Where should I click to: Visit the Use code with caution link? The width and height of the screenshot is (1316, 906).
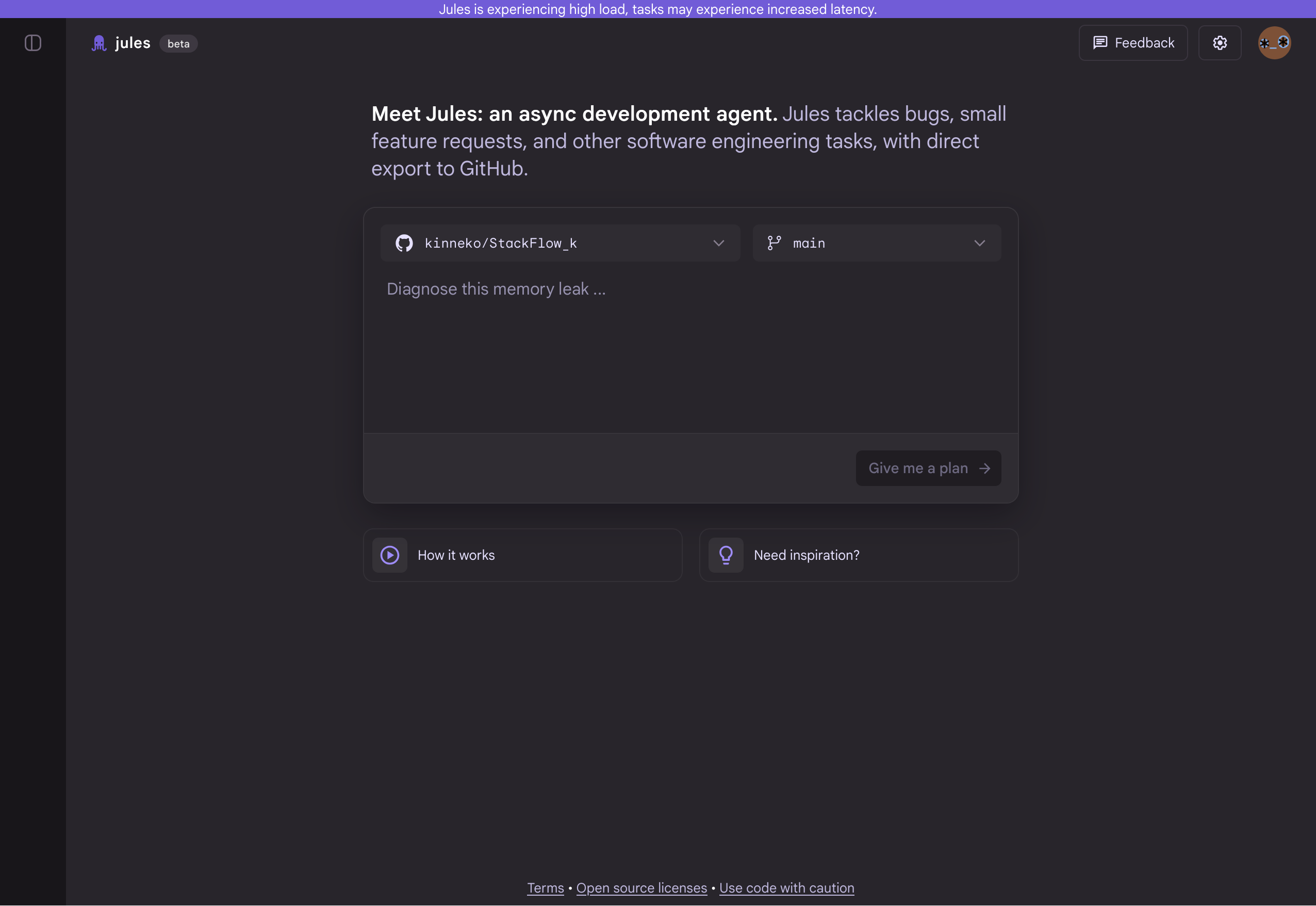[786, 888]
